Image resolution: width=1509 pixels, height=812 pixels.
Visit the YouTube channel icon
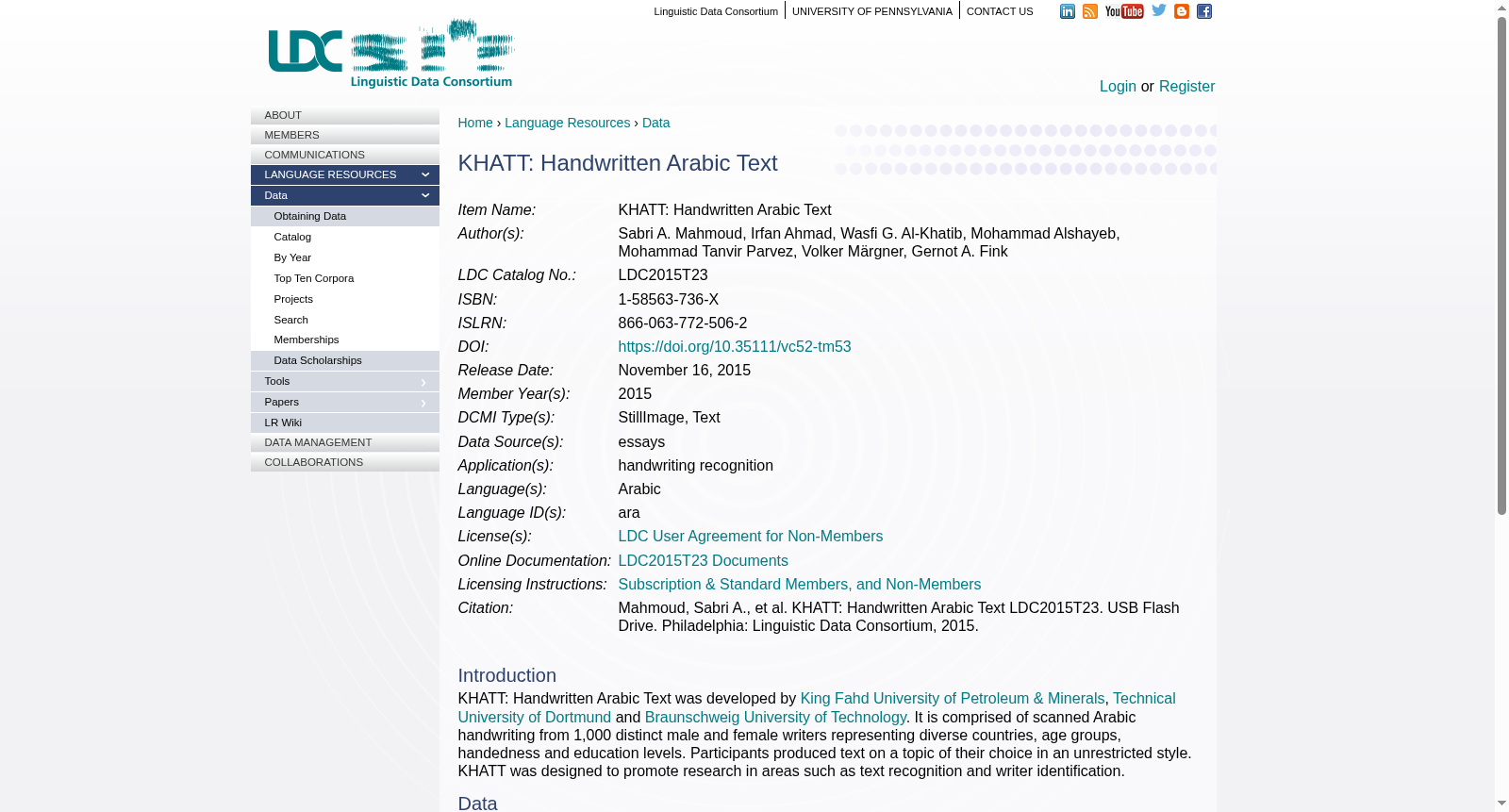coord(1124,11)
